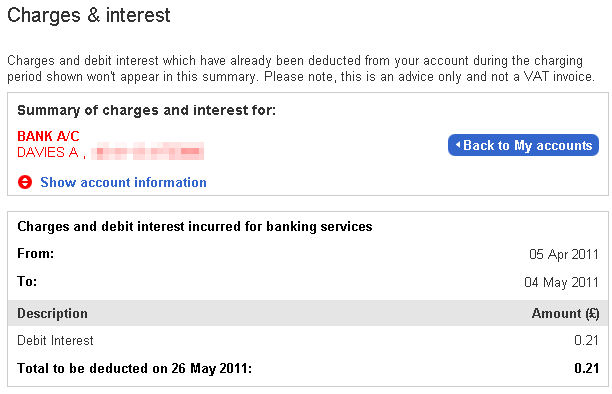Select the 04 May 2011 end date

[x=561, y=282]
